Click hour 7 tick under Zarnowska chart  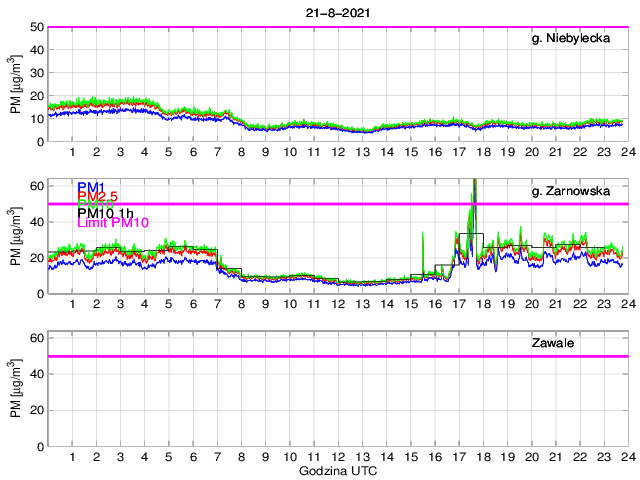[217, 304]
